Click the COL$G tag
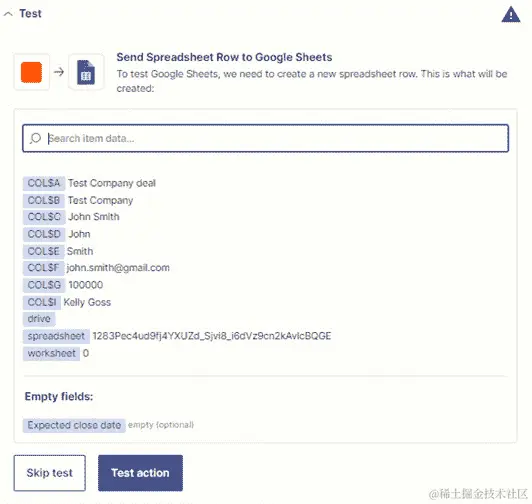This screenshot has height=504, width=532. pos(44,285)
